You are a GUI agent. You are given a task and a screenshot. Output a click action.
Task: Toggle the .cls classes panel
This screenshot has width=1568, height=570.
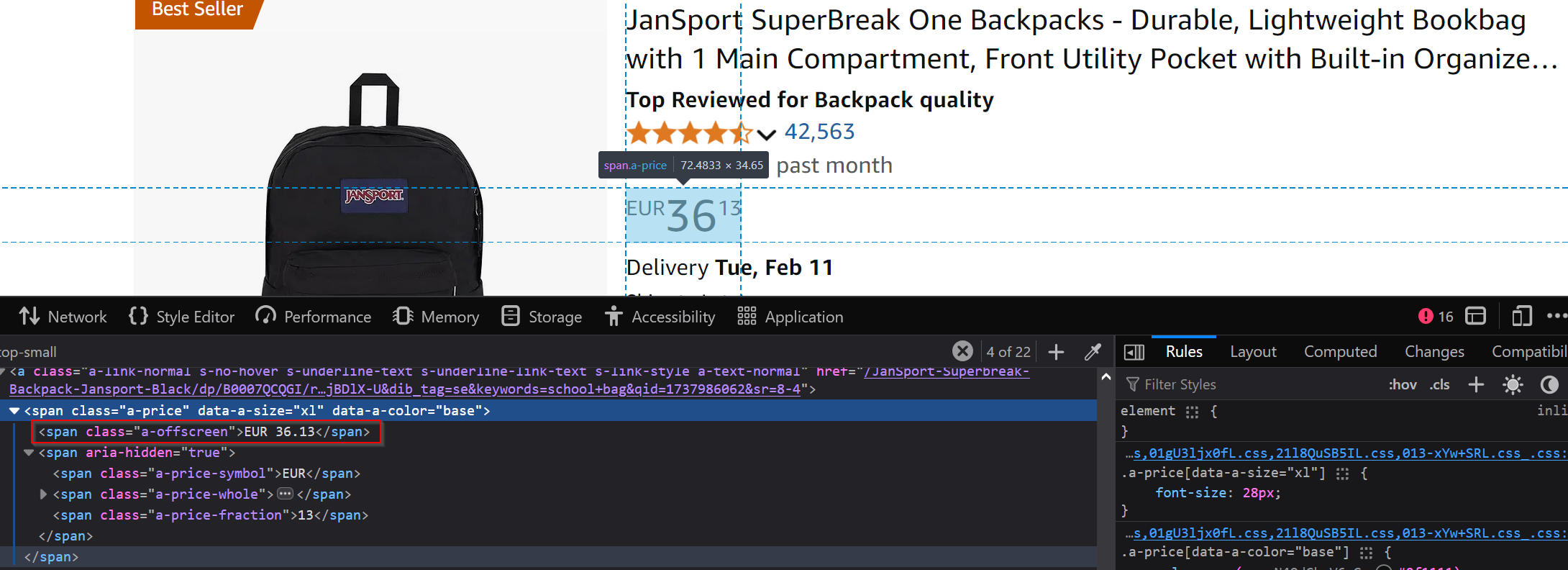pyautogui.click(x=1440, y=385)
